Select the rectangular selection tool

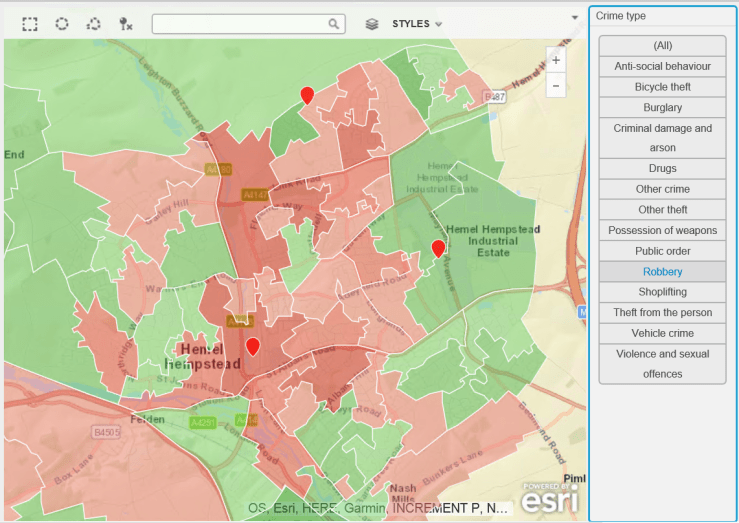[x=30, y=24]
